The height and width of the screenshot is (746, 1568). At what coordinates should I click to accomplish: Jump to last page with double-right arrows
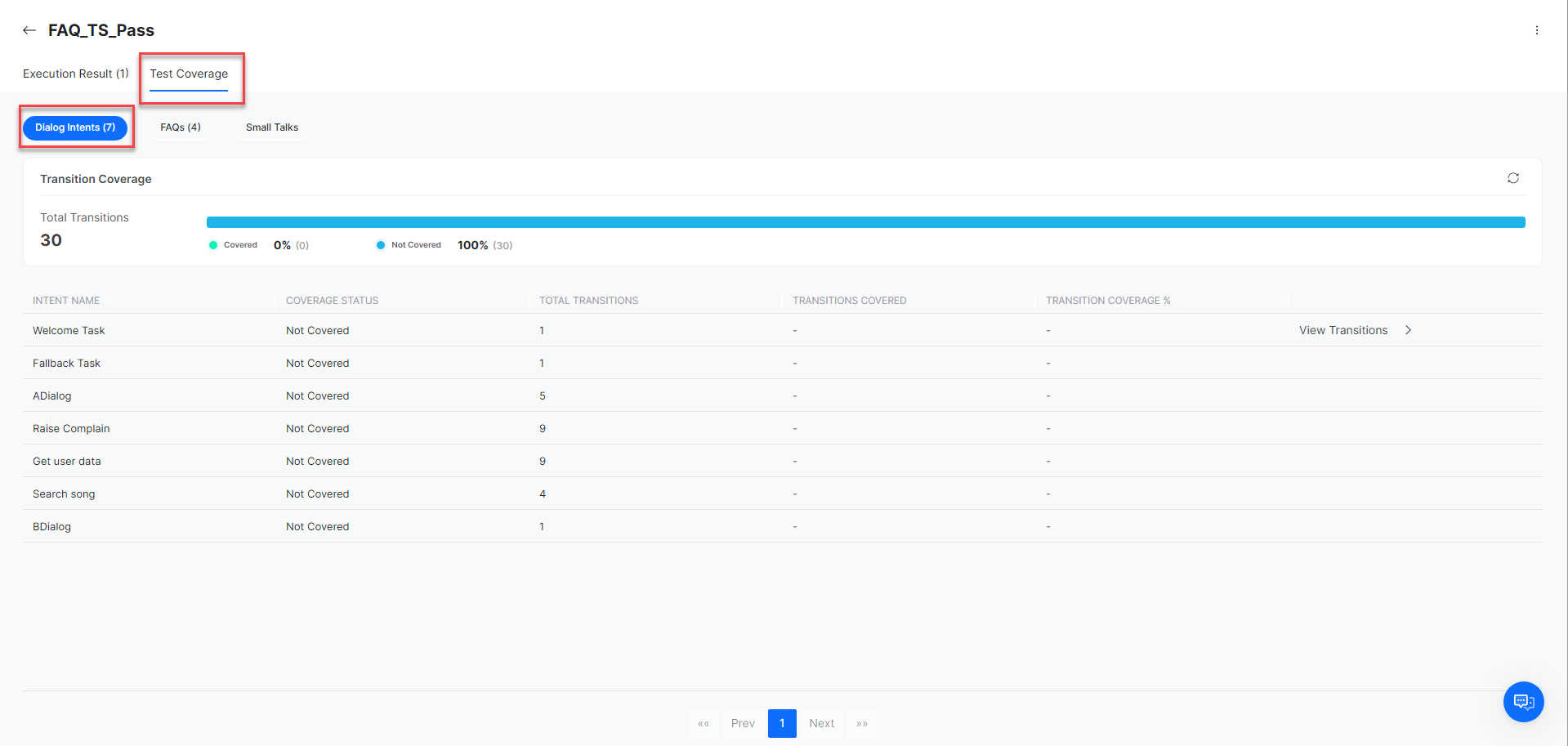(861, 723)
